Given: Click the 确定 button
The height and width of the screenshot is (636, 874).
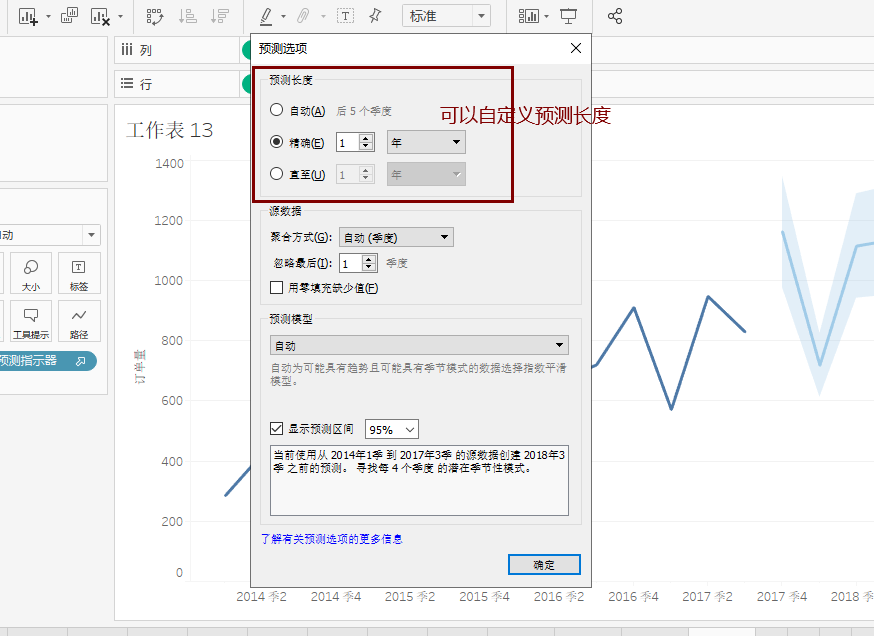Looking at the screenshot, I should 544,565.
